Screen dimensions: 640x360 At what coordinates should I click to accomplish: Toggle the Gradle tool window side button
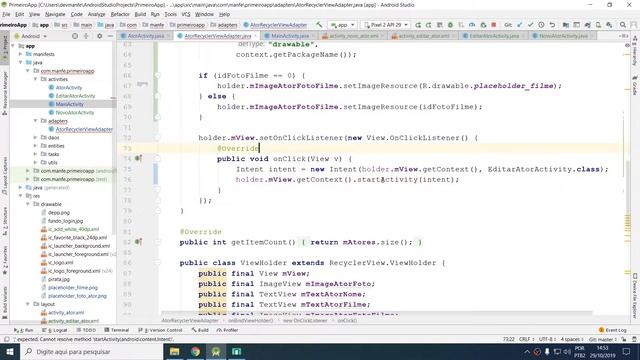635,85
